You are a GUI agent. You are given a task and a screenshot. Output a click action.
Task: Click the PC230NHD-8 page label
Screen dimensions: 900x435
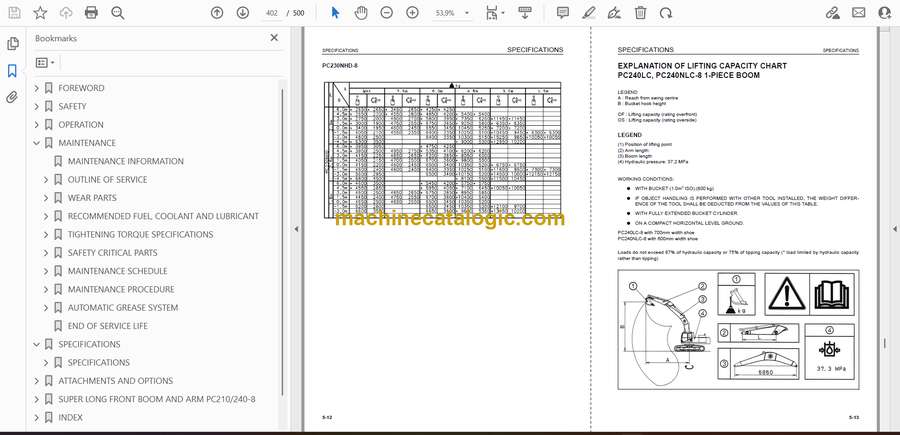(340, 66)
